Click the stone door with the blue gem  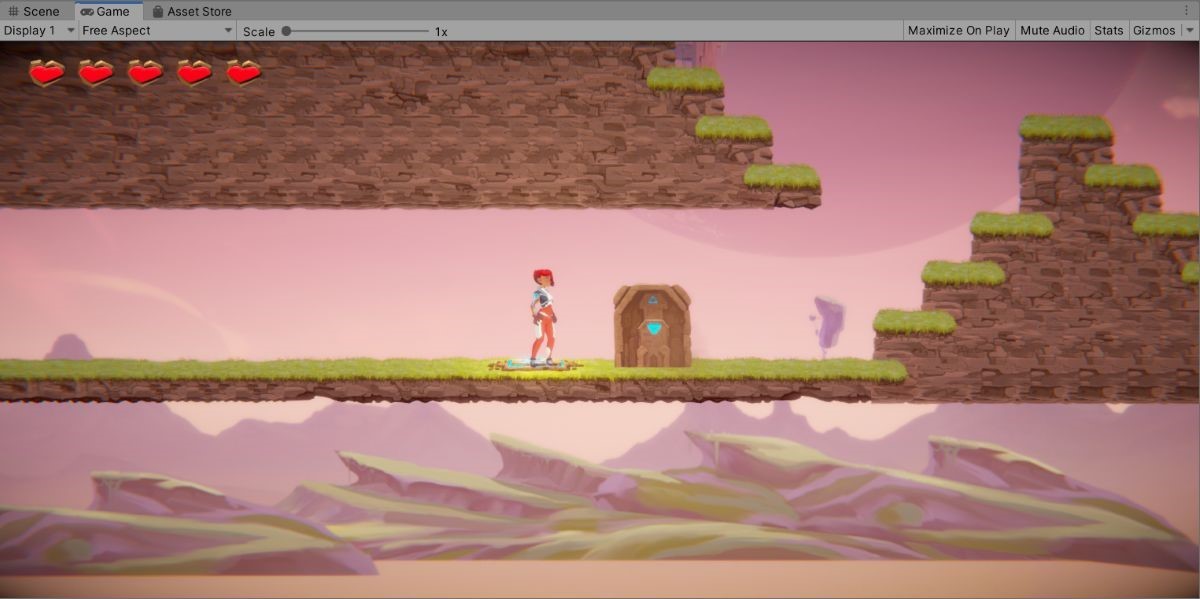tap(652, 326)
